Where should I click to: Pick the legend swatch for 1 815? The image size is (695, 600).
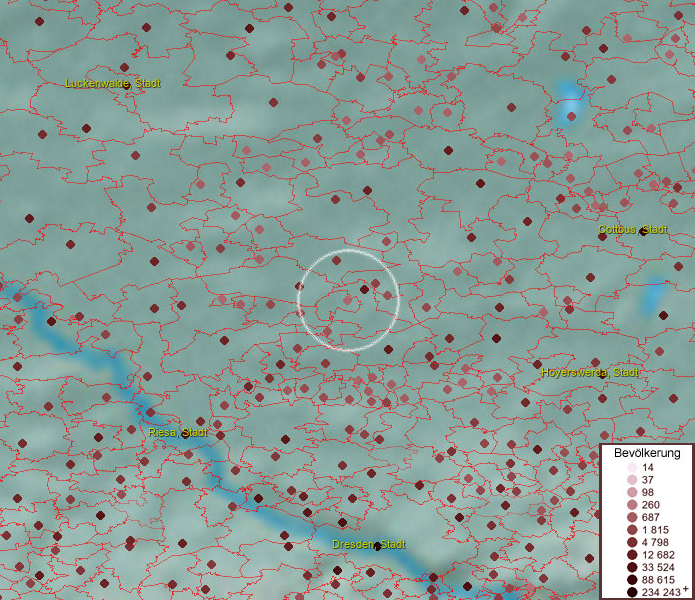632,530
